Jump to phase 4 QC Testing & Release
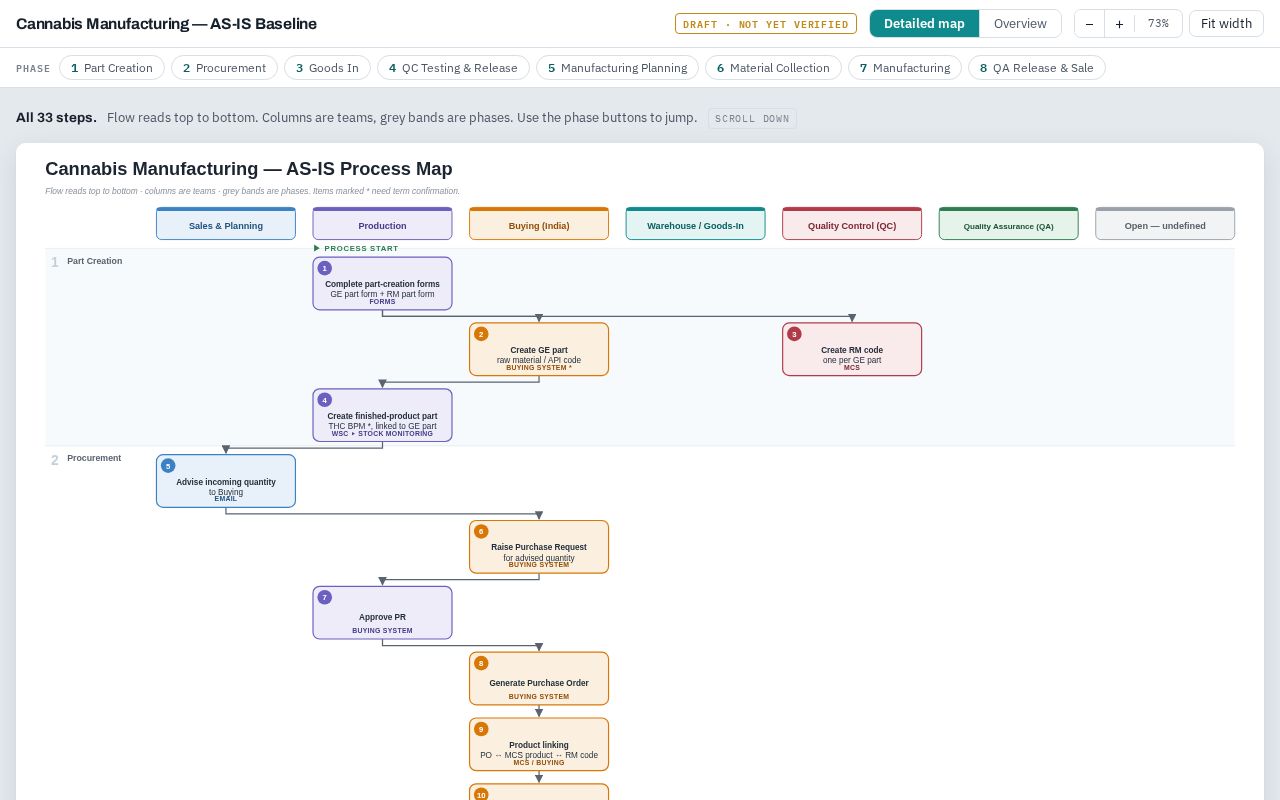This screenshot has height=800, width=1280. coord(453,68)
